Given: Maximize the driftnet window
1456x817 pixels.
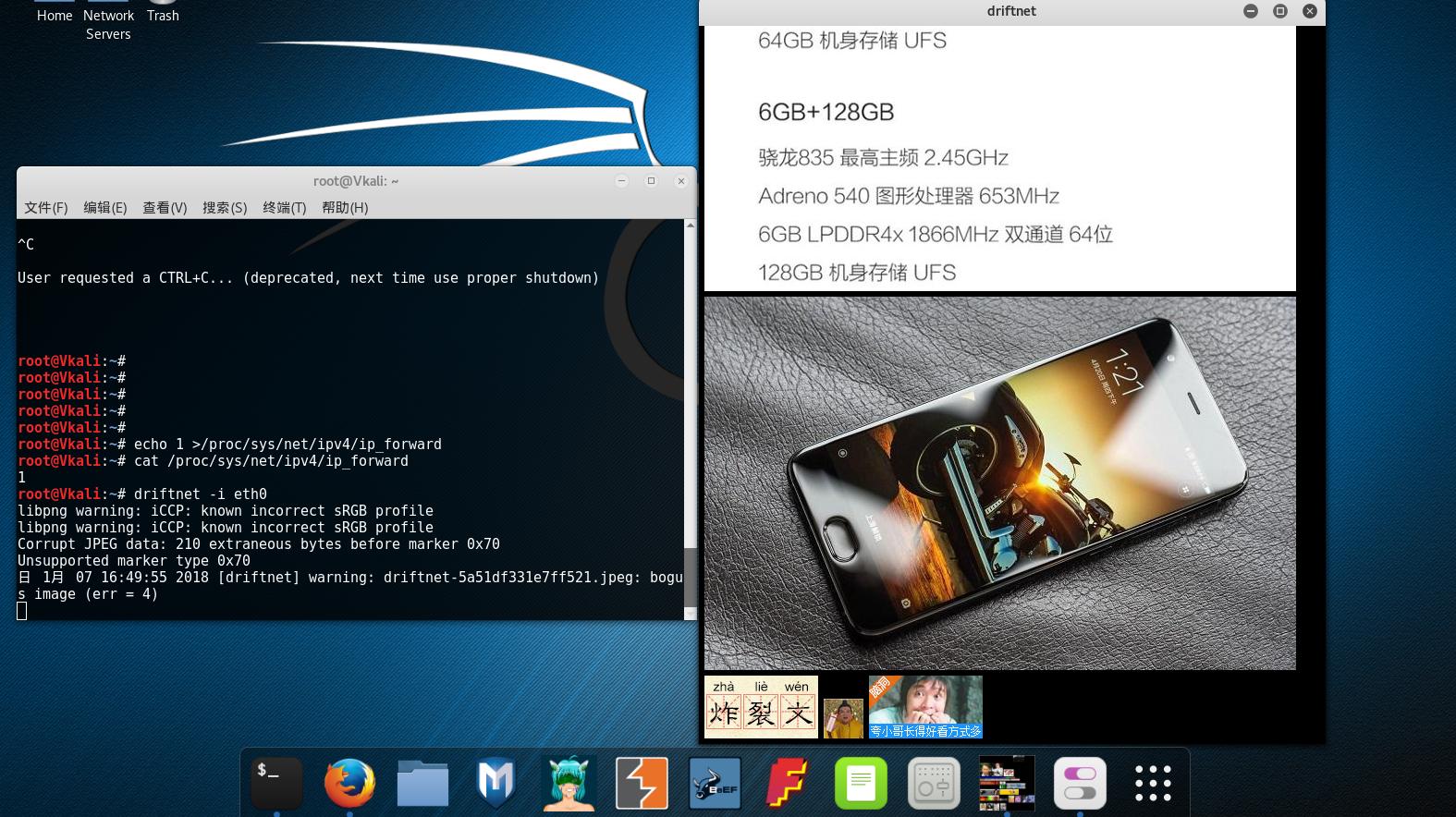Looking at the screenshot, I should pos(1280,11).
